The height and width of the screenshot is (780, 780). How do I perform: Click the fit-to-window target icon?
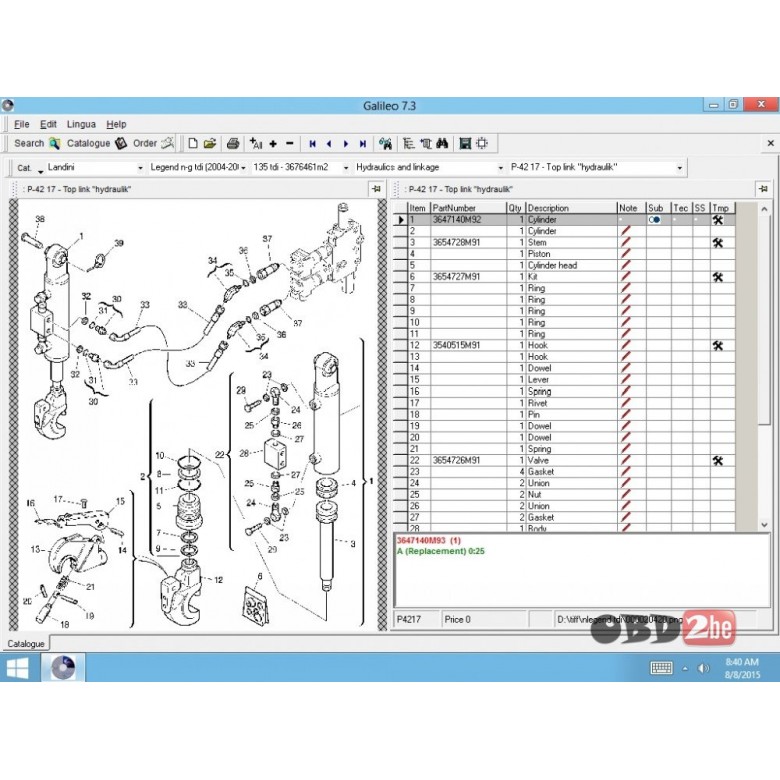[482, 144]
